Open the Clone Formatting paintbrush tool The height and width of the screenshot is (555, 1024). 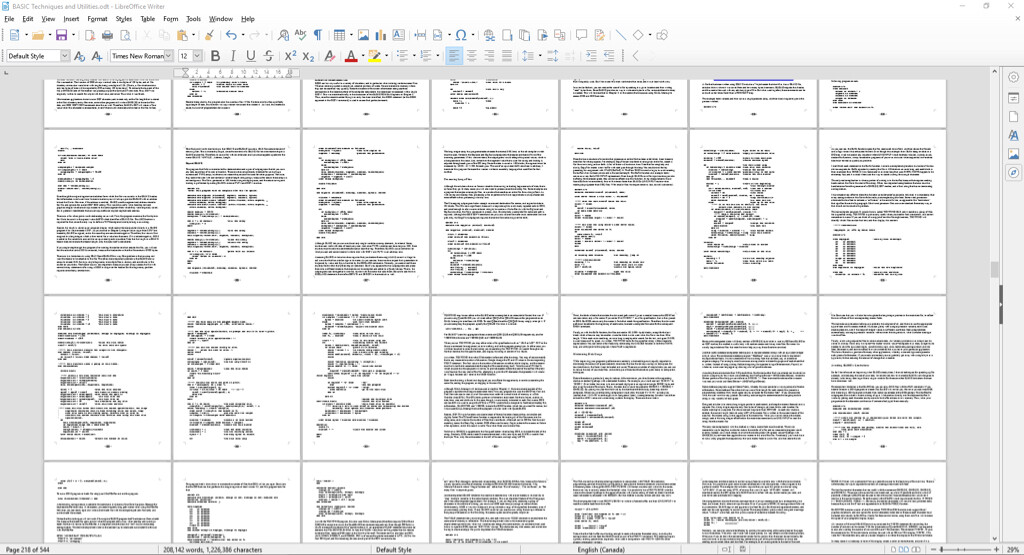209,35
